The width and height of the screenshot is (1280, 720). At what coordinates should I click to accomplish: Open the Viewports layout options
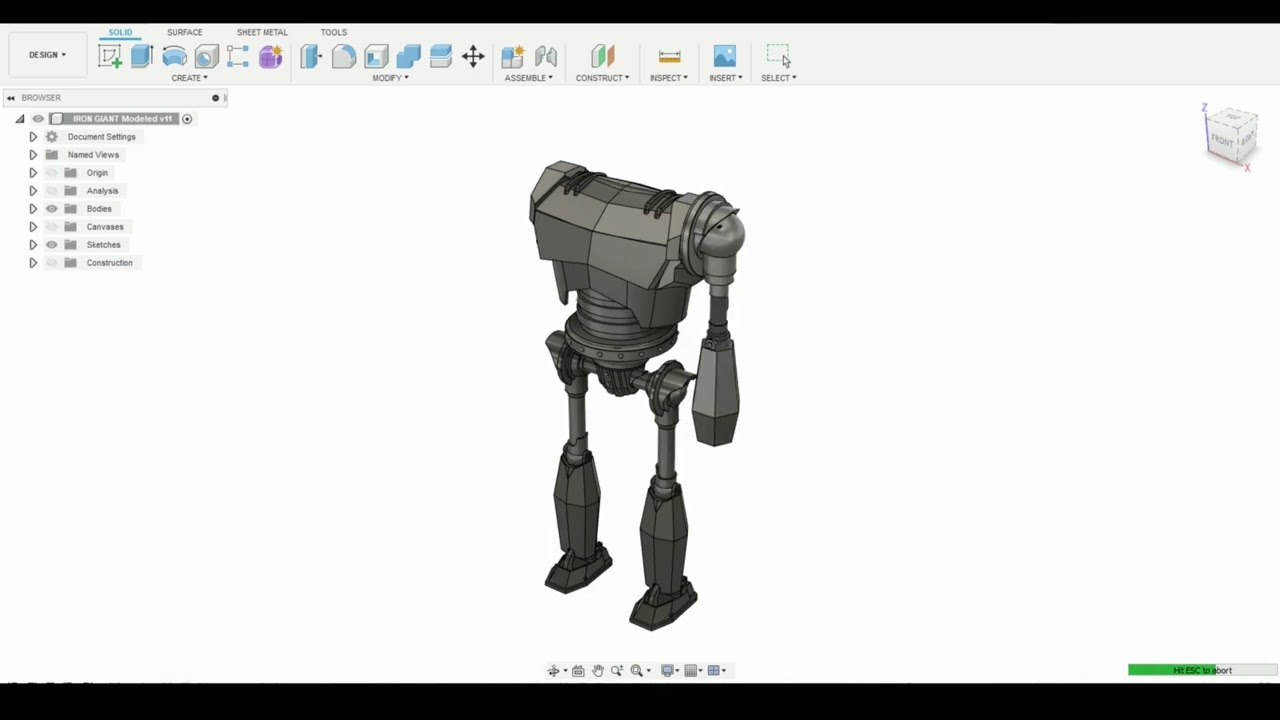point(714,671)
